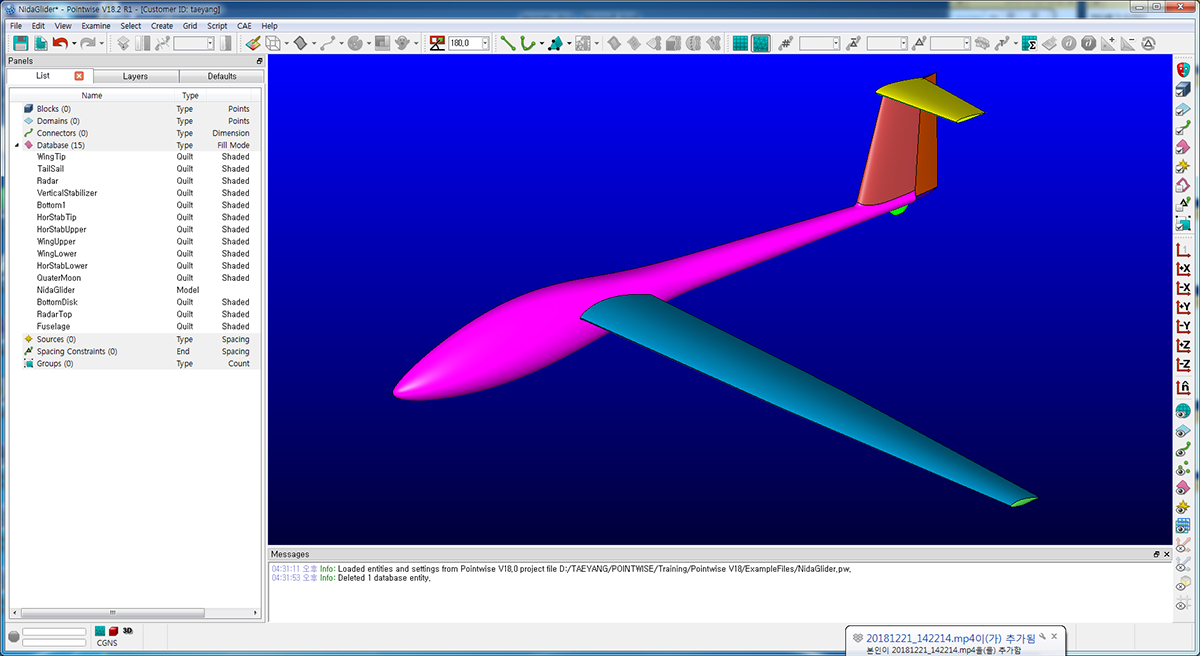1200x656 pixels.
Task: Select the VerticalStabilizer entity
Action: [x=67, y=193]
